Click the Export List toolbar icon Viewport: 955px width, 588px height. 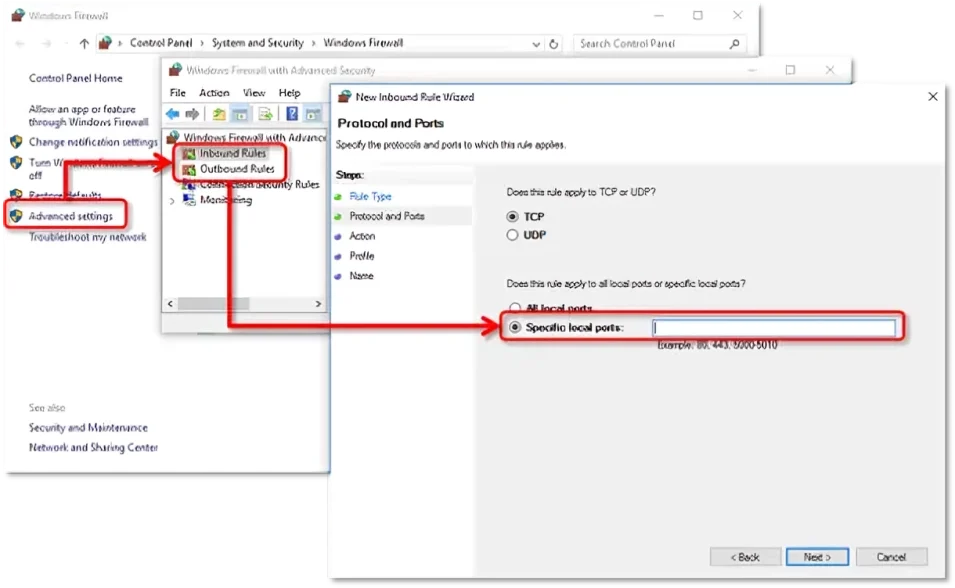pos(265,113)
